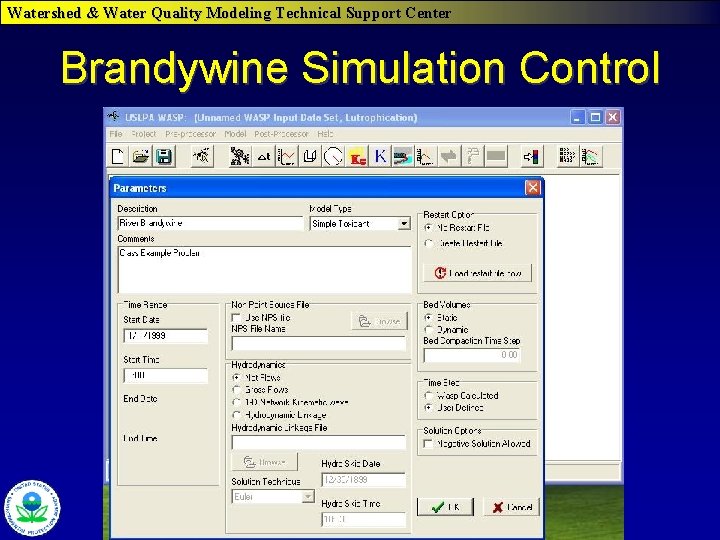
Task: Click the greyed-out arrow exchange icon
Action: click(449, 157)
